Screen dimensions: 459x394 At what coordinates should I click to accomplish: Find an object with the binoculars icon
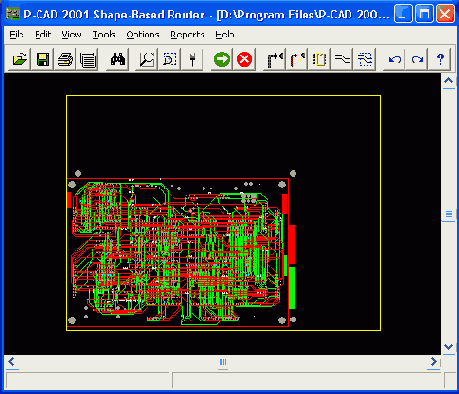coord(118,60)
